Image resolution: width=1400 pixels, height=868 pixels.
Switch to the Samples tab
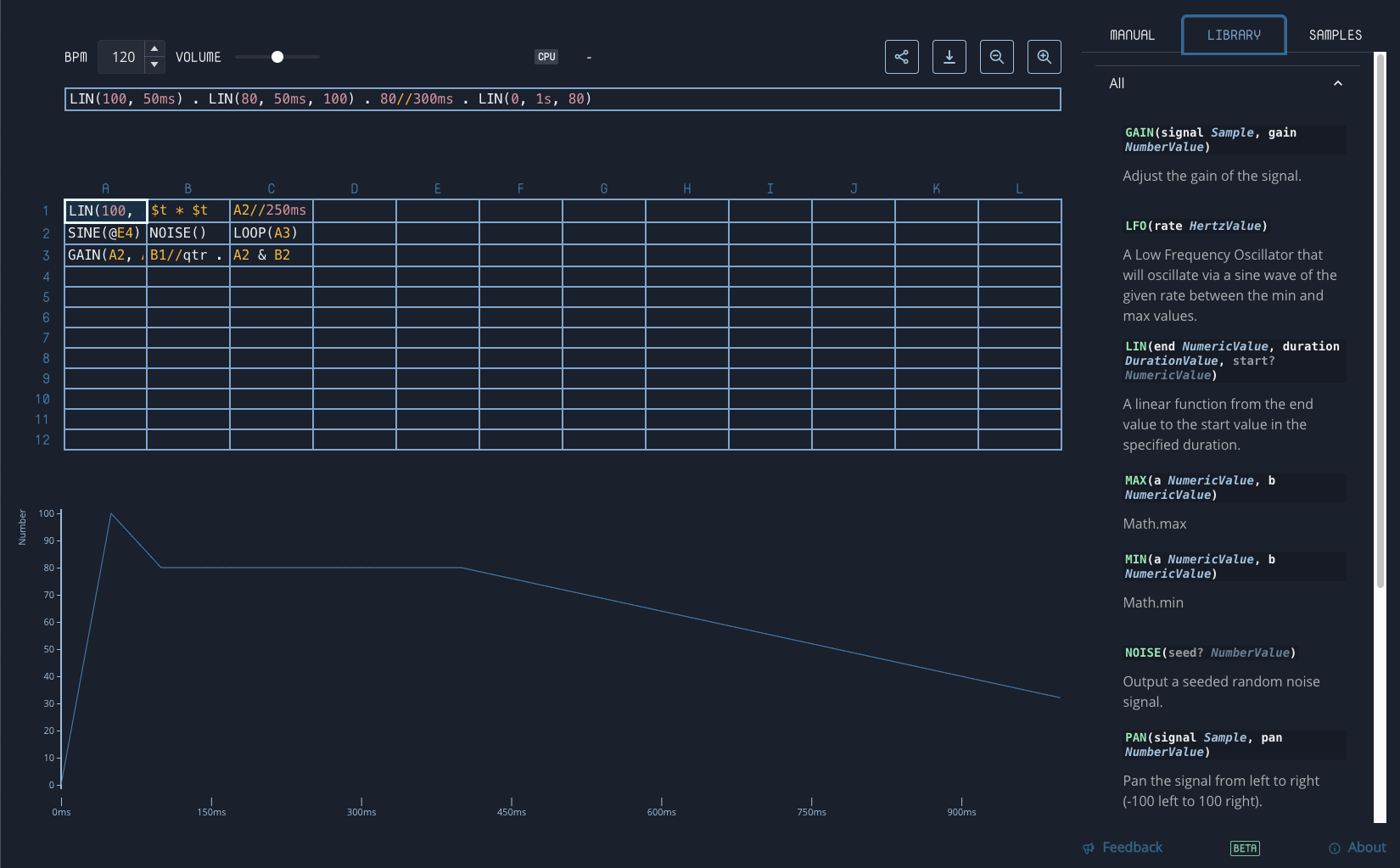click(1335, 35)
